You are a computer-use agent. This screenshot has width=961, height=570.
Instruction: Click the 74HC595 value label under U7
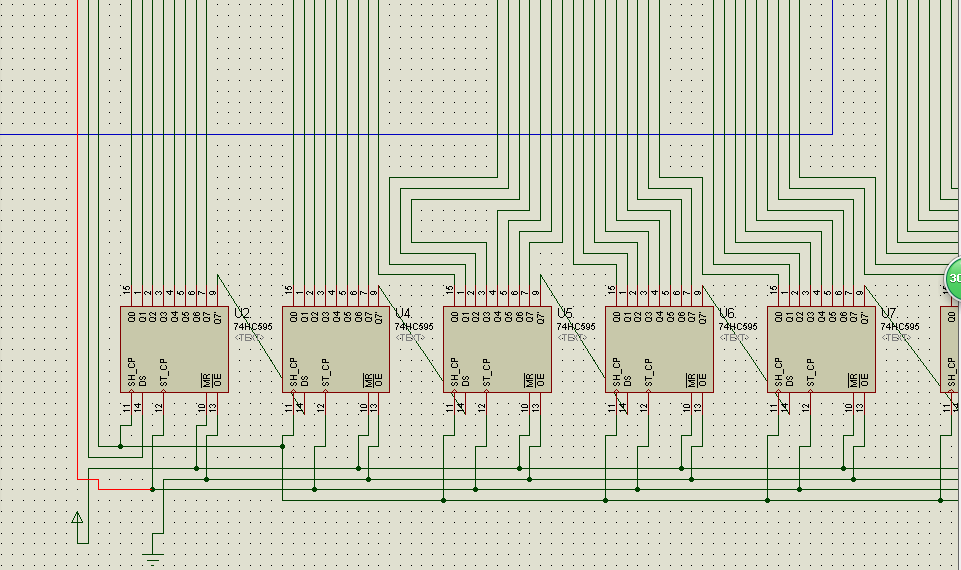click(899, 327)
